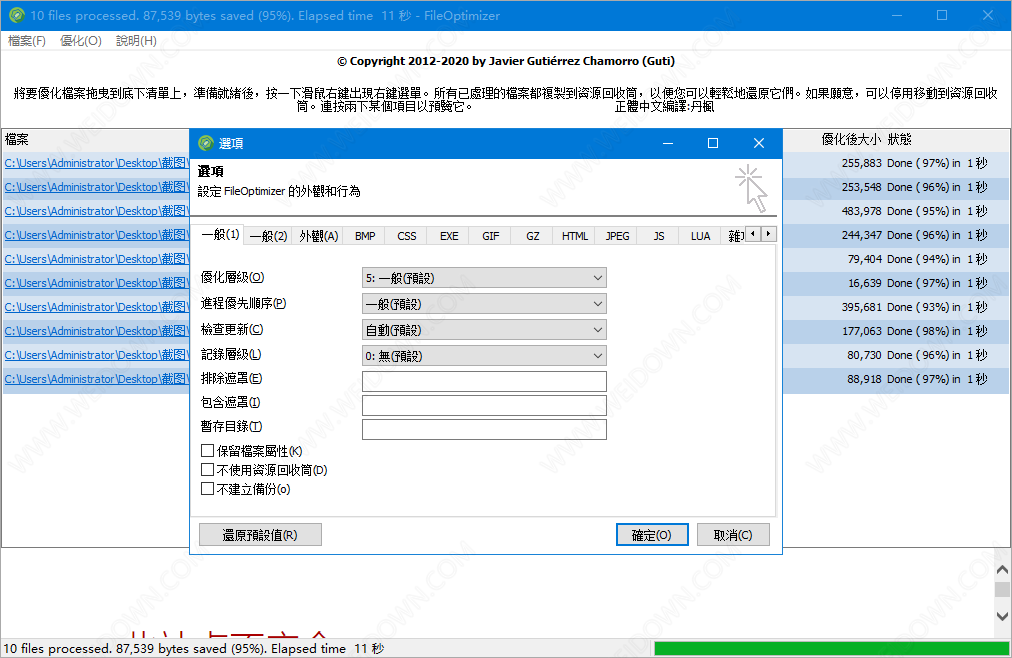Open the file link in the 79,404 row
The image size is (1012, 658).
(96, 259)
